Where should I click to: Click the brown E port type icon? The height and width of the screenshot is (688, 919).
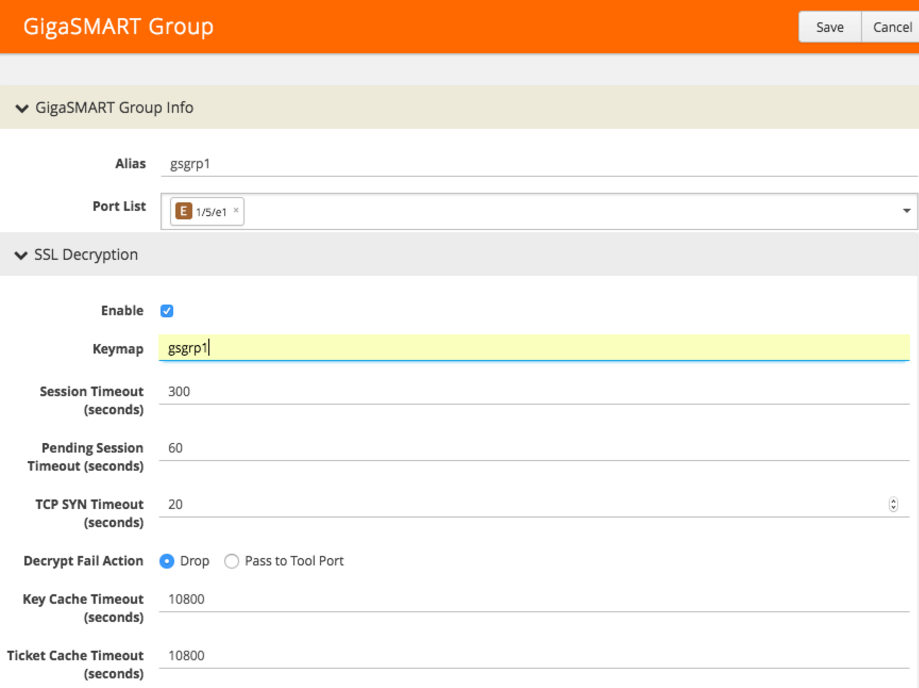[183, 211]
